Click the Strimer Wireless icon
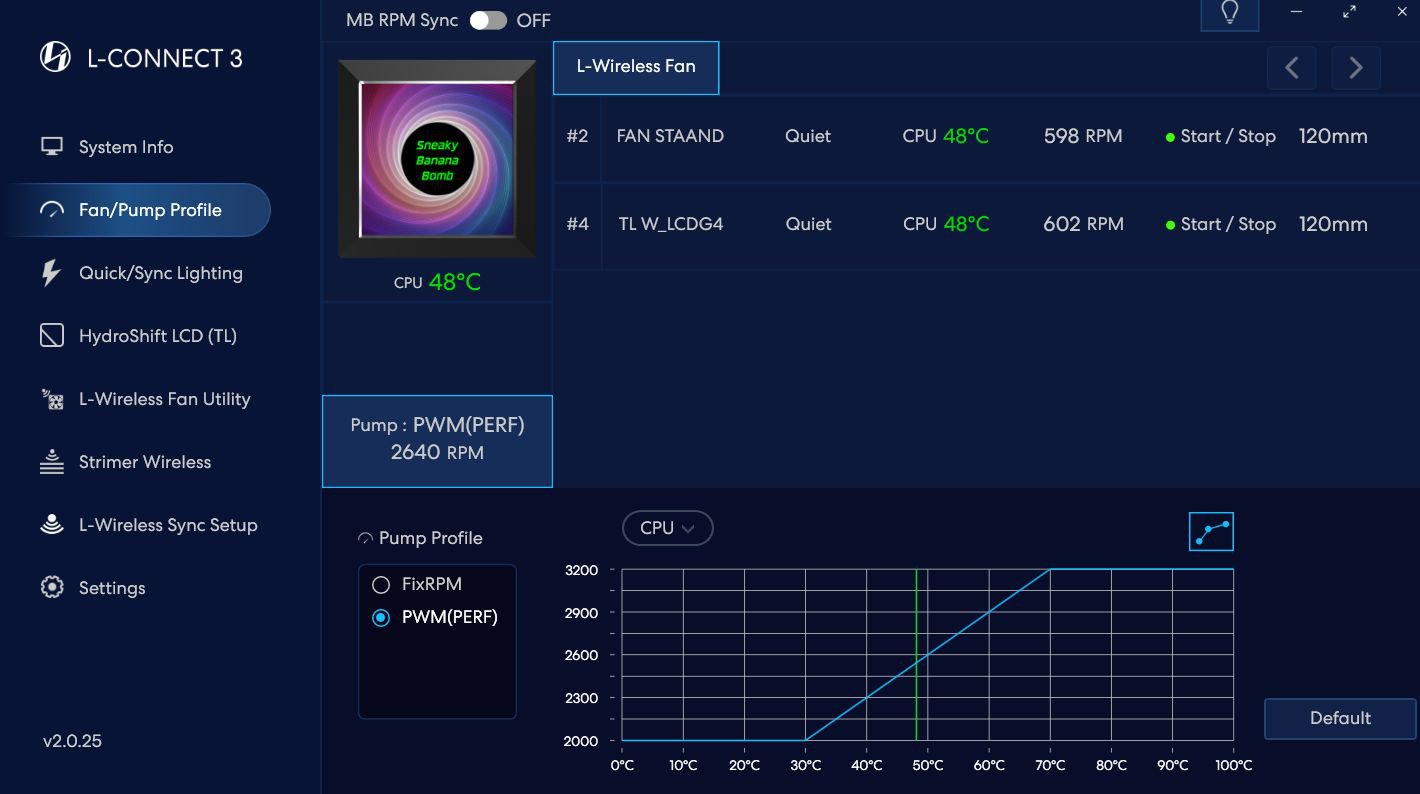This screenshot has height=794, width=1420. 52,462
